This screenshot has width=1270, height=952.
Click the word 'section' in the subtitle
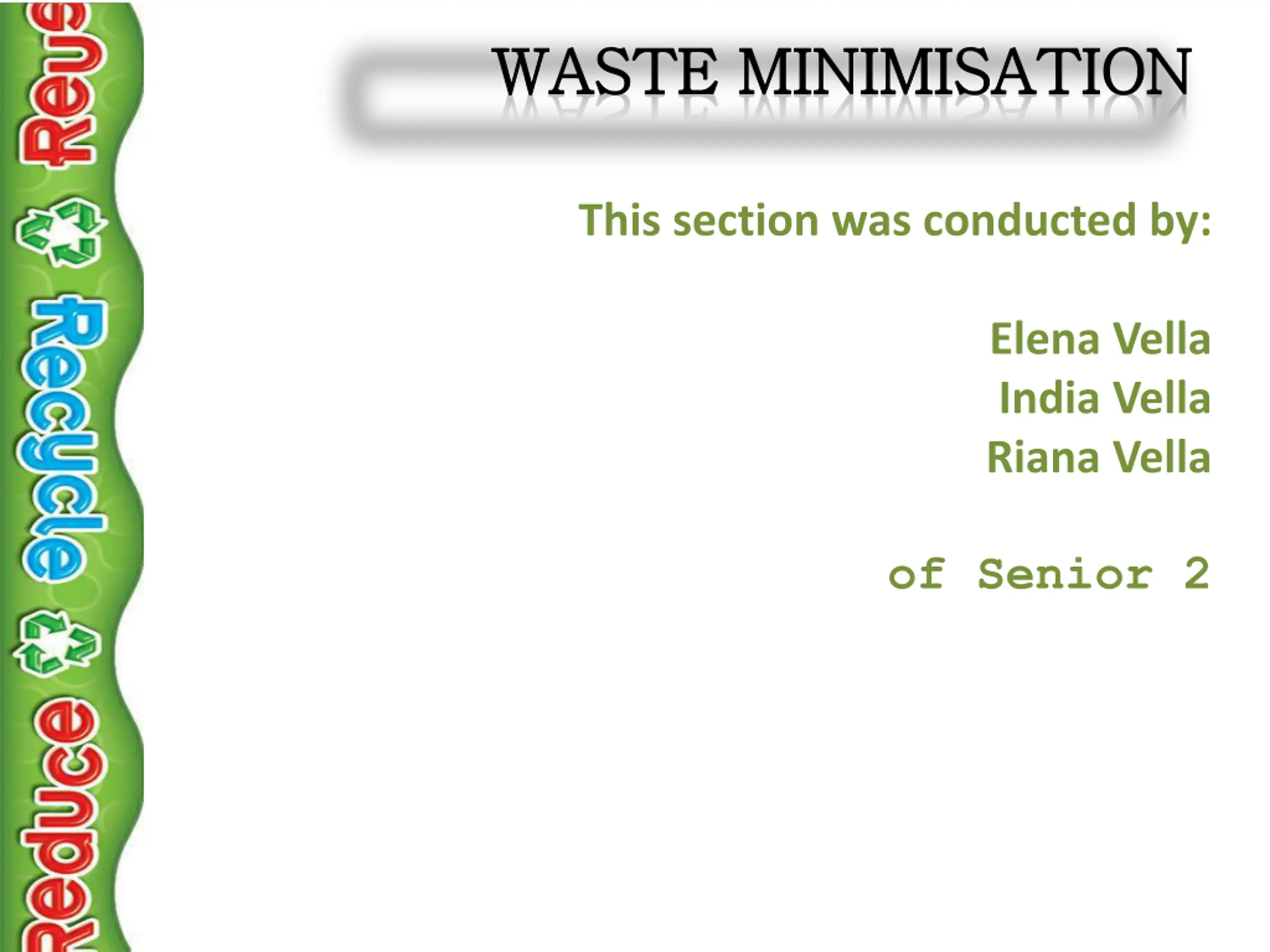click(745, 220)
